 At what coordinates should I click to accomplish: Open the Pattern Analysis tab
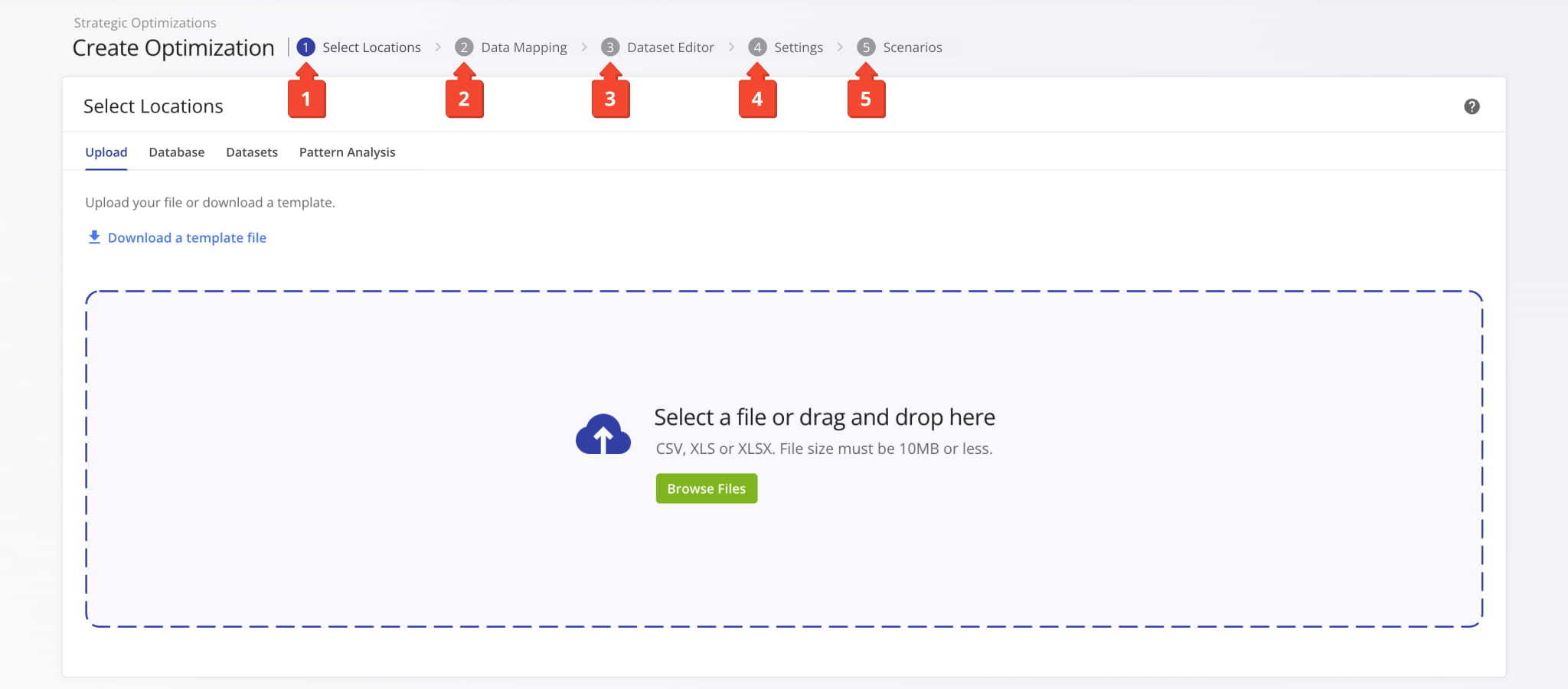pos(348,152)
